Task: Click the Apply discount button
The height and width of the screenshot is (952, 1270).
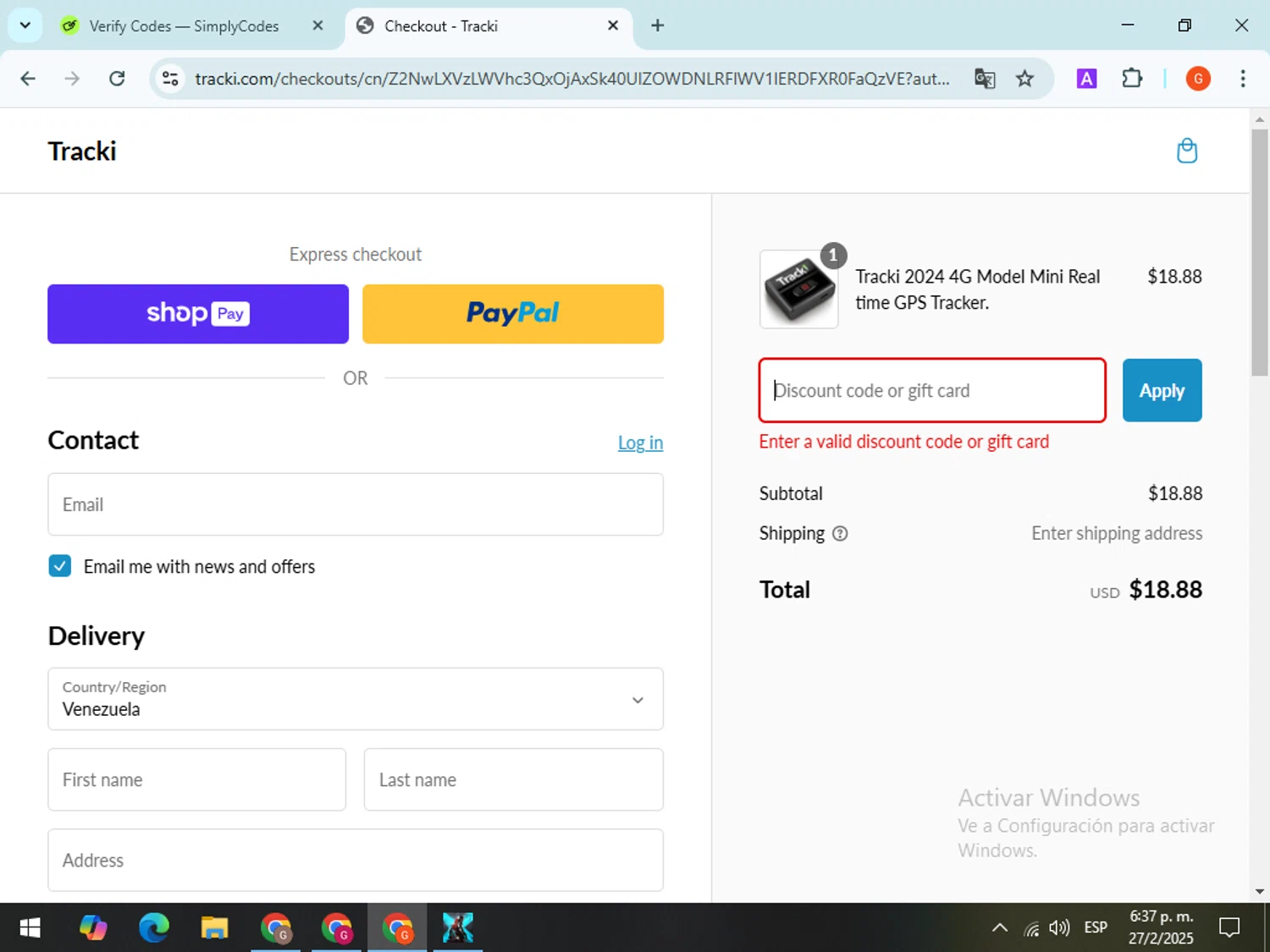Action: click(1162, 390)
